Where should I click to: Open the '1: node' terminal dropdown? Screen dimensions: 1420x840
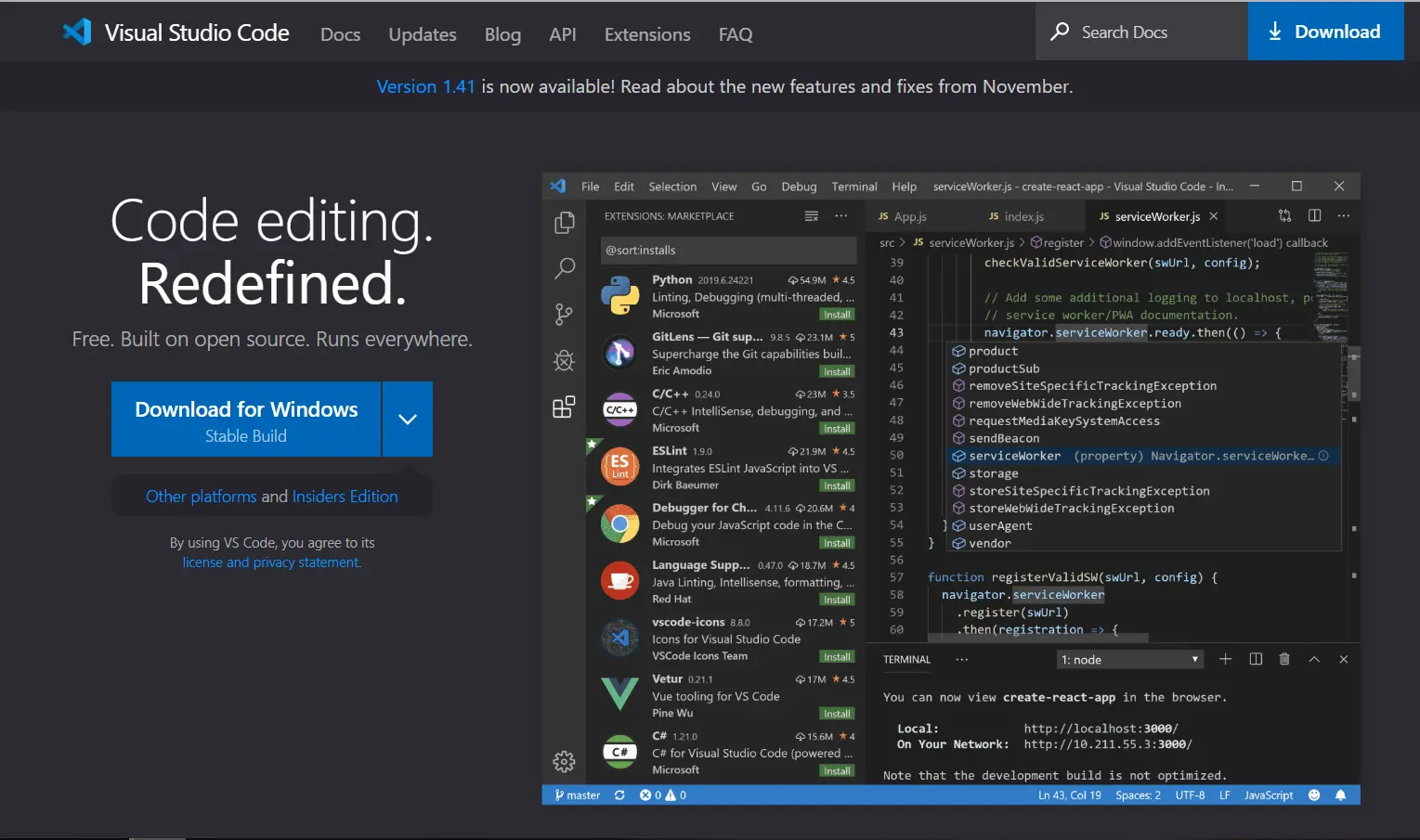[x=1130, y=660]
